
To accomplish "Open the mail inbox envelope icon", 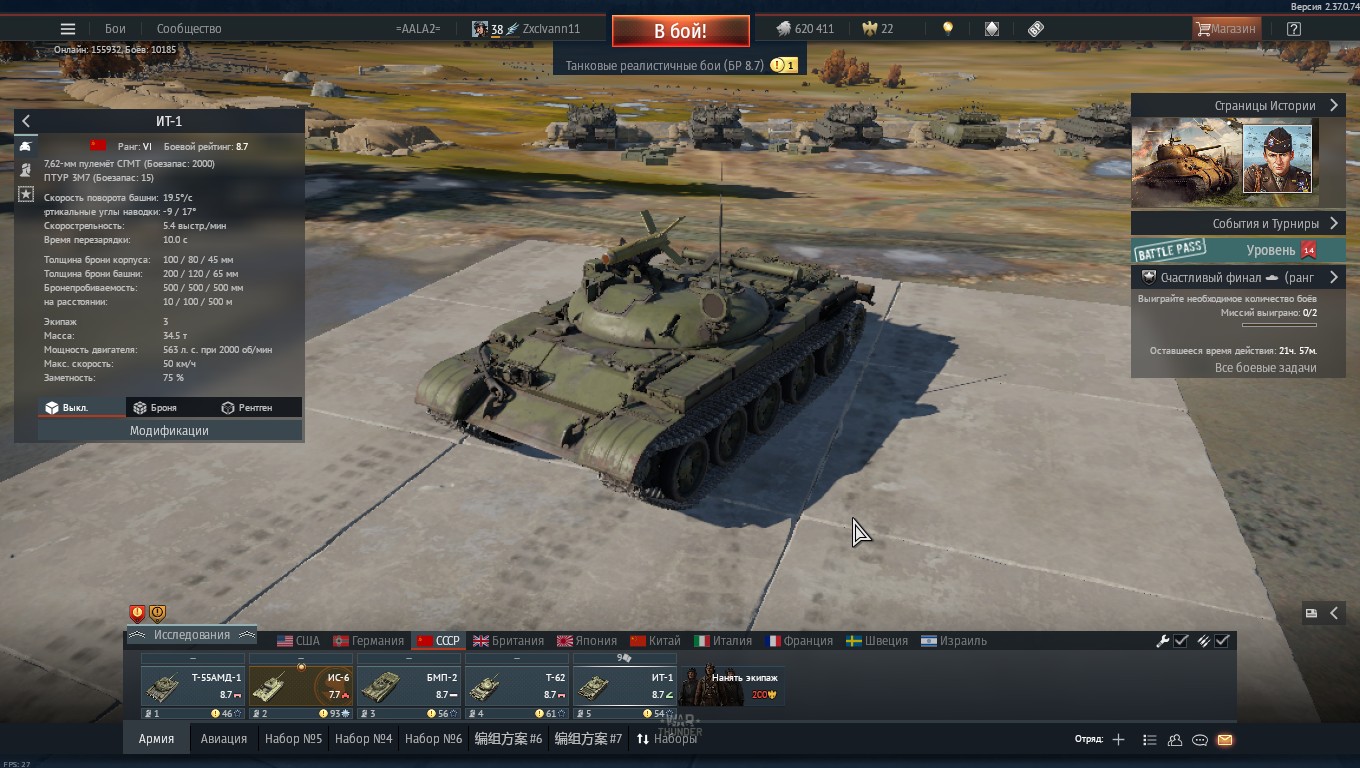I will pos(1225,740).
